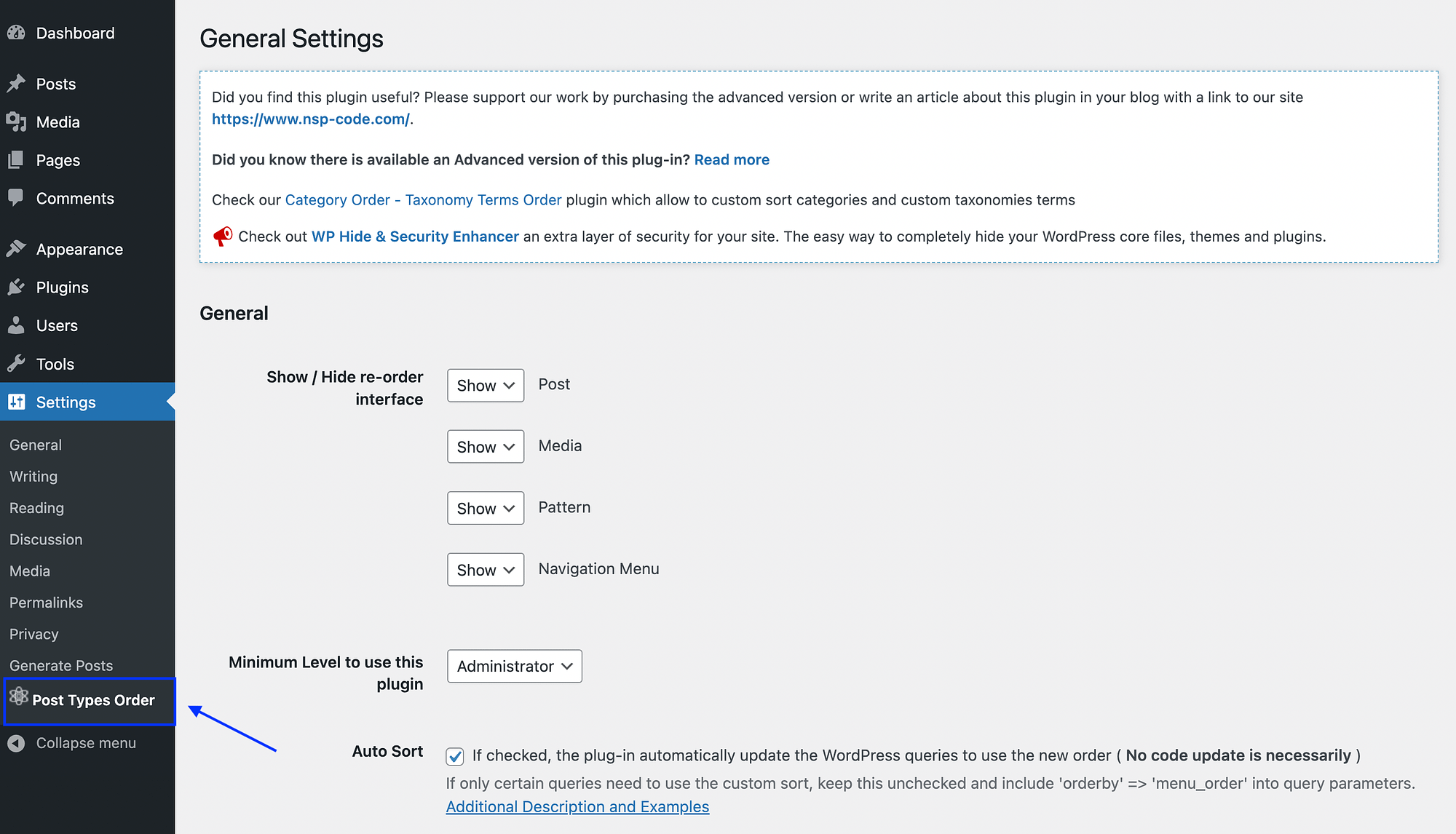Click the Plugins icon in sidebar

click(16, 286)
